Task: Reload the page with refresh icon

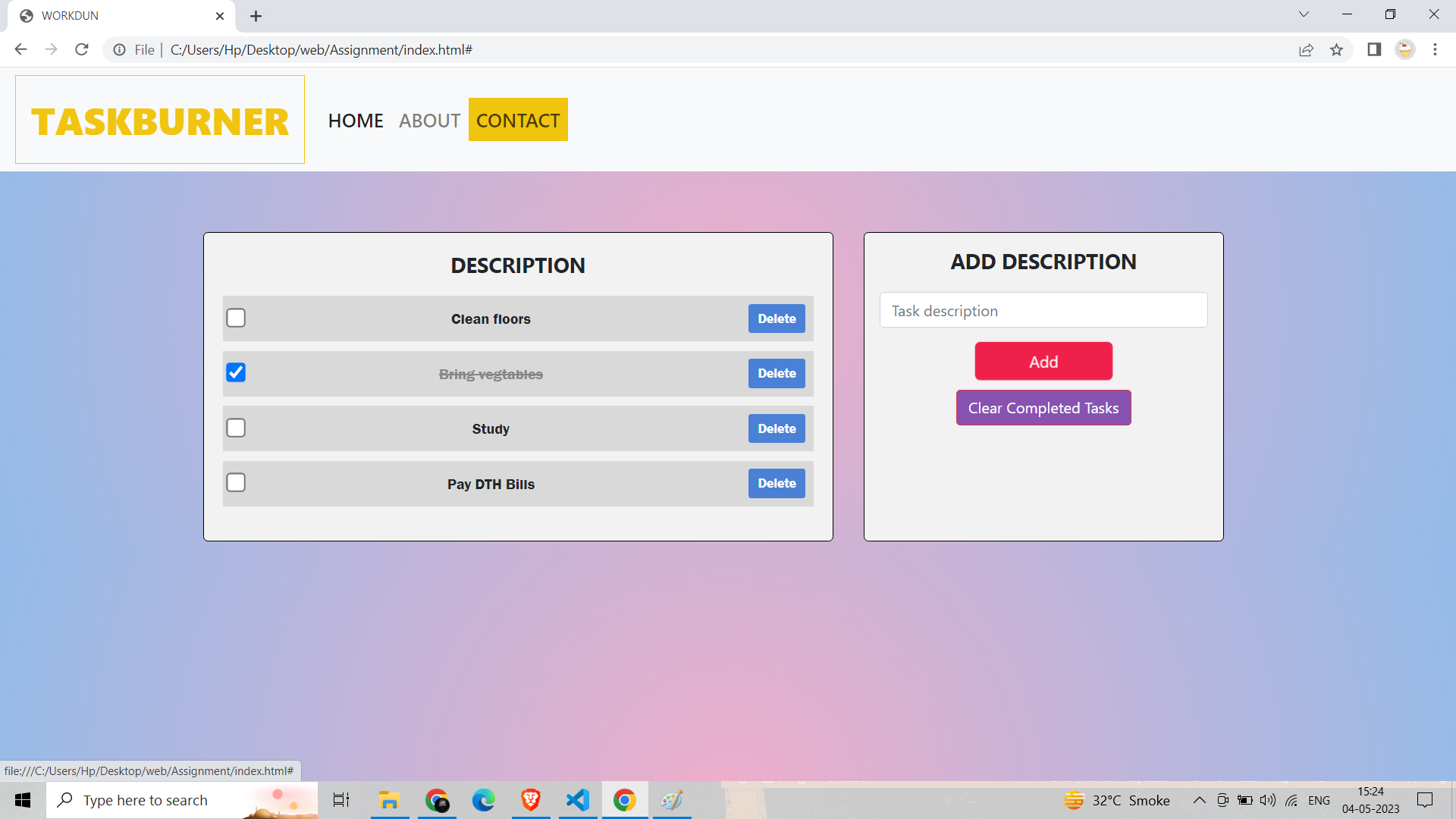Action: [x=82, y=49]
